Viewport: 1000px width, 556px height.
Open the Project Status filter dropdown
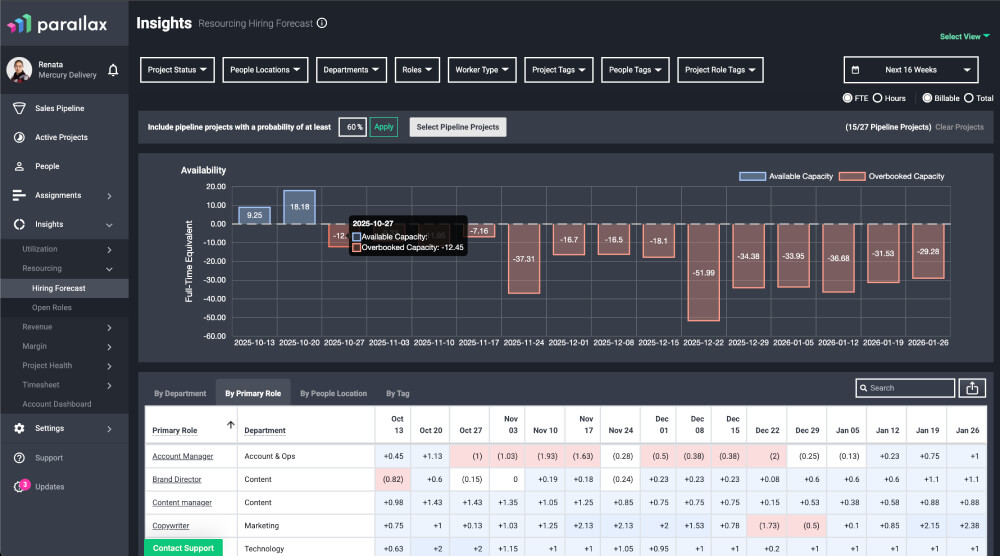(177, 70)
